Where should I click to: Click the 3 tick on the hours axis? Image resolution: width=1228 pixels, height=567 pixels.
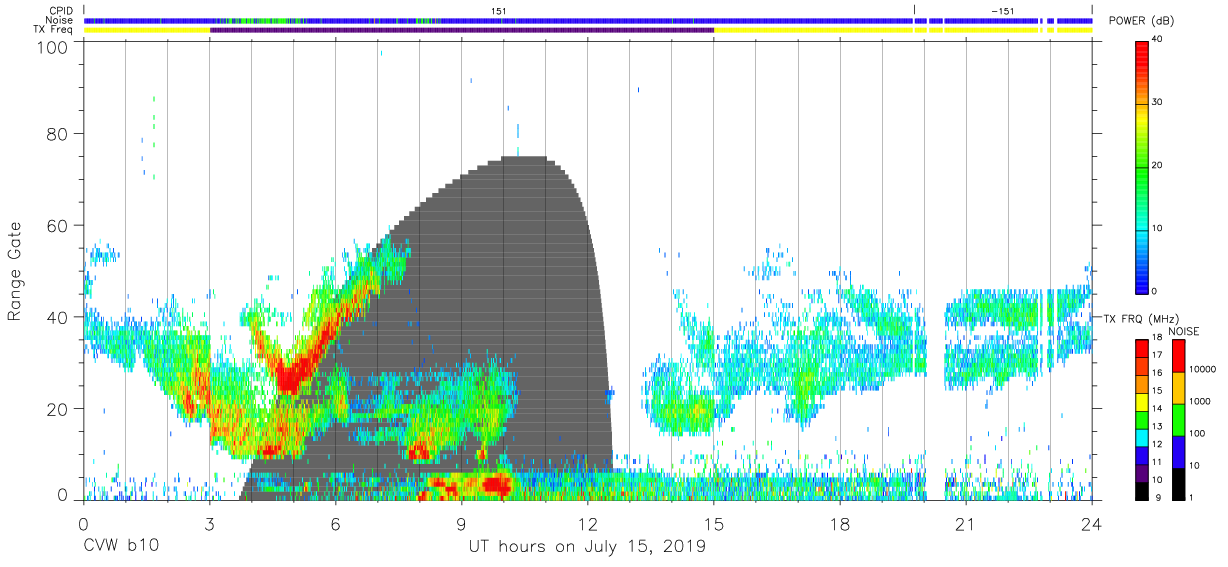point(210,524)
